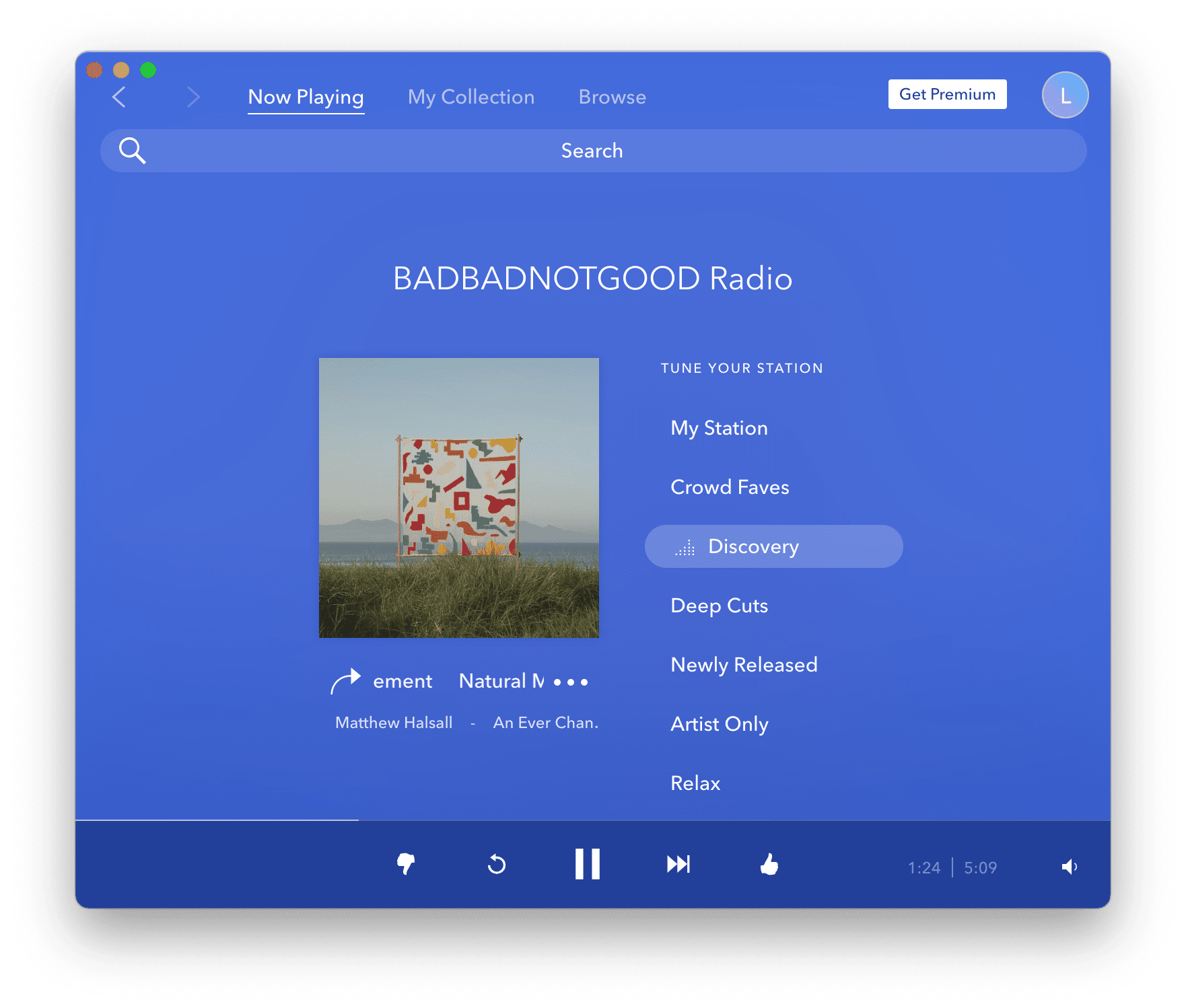
Task: Open the My Collection tab
Action: click(x=471, y=98)
